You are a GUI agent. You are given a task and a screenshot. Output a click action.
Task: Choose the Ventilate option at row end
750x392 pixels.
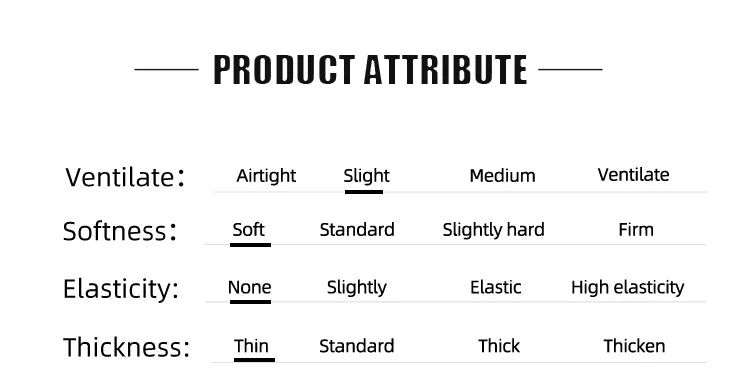pyautogui.click(x=633, y=175)
